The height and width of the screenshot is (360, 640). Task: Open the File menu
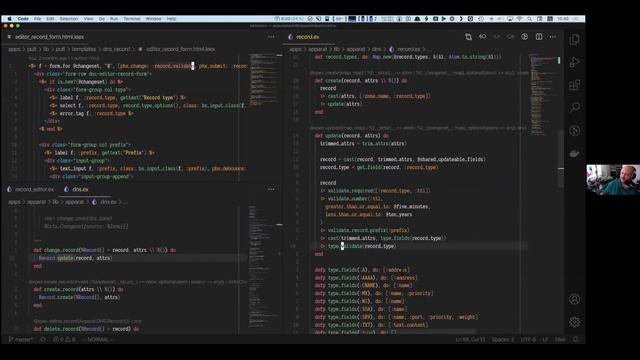tap(38, 19)
